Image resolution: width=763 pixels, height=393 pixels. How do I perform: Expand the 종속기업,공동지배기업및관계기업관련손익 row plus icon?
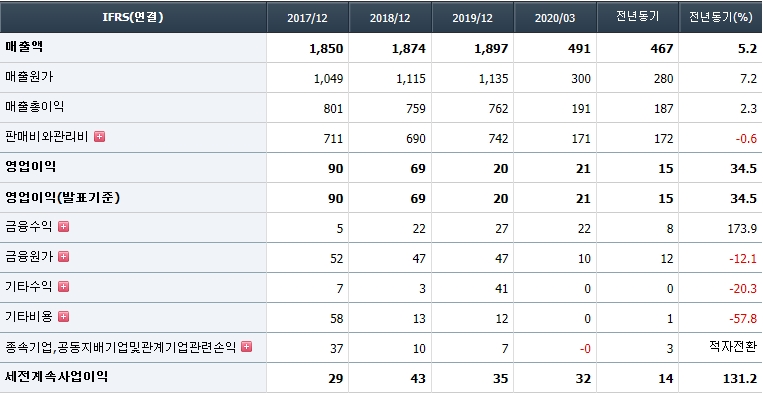247,347
